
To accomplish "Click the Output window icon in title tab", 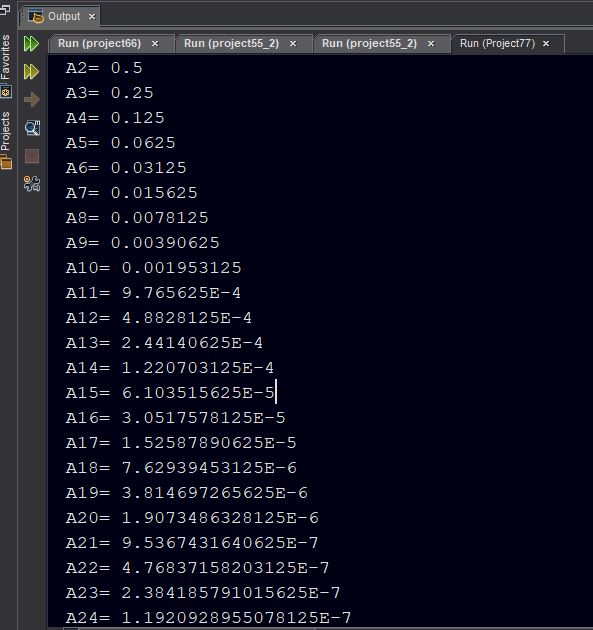I will 36,16.
